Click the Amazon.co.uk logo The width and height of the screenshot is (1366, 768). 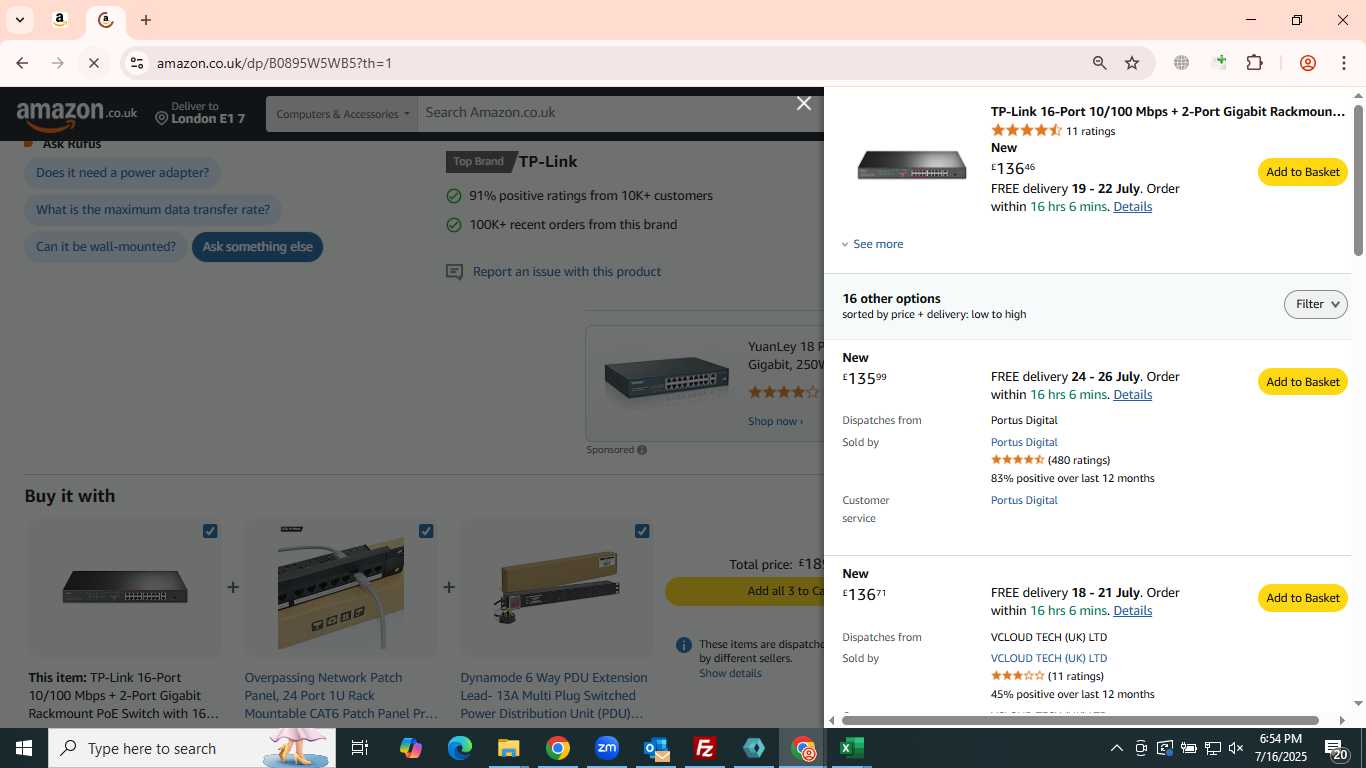[x=77, y=115]
